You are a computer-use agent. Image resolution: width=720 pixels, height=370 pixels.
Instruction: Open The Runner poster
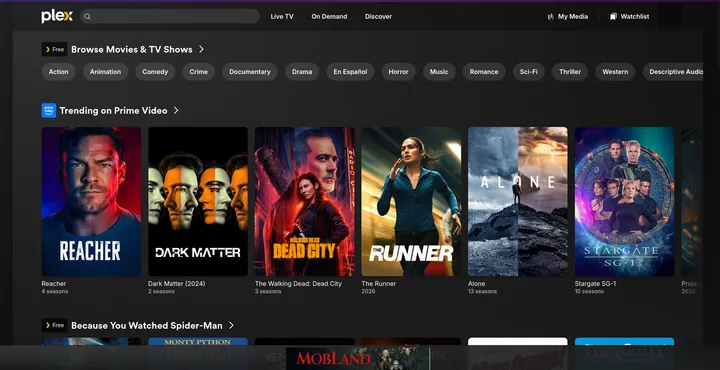click(x=411, y=202)
